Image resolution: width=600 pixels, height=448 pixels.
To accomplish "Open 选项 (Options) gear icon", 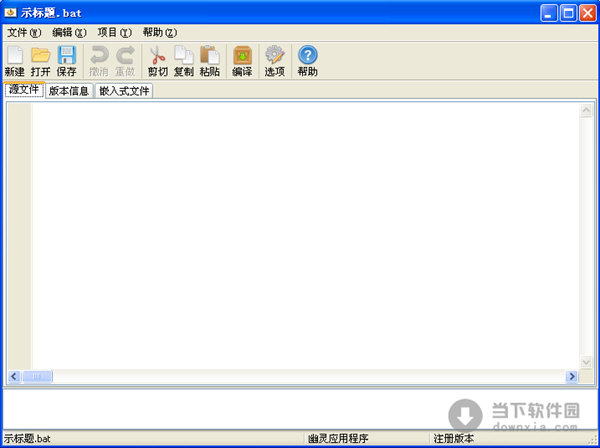I will tap(275, 61).
